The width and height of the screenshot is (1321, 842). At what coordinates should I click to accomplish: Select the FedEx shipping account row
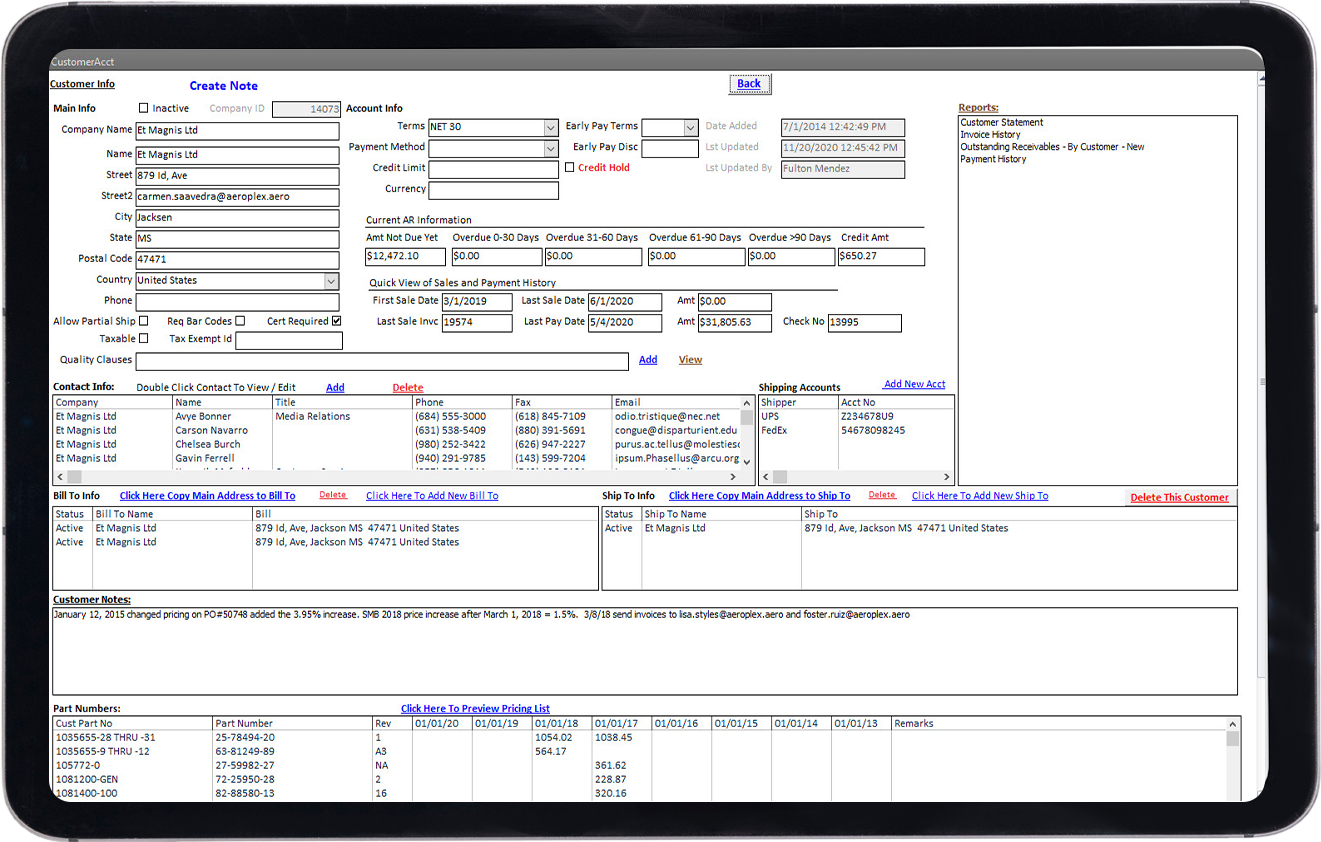click(x=856, y=431)
